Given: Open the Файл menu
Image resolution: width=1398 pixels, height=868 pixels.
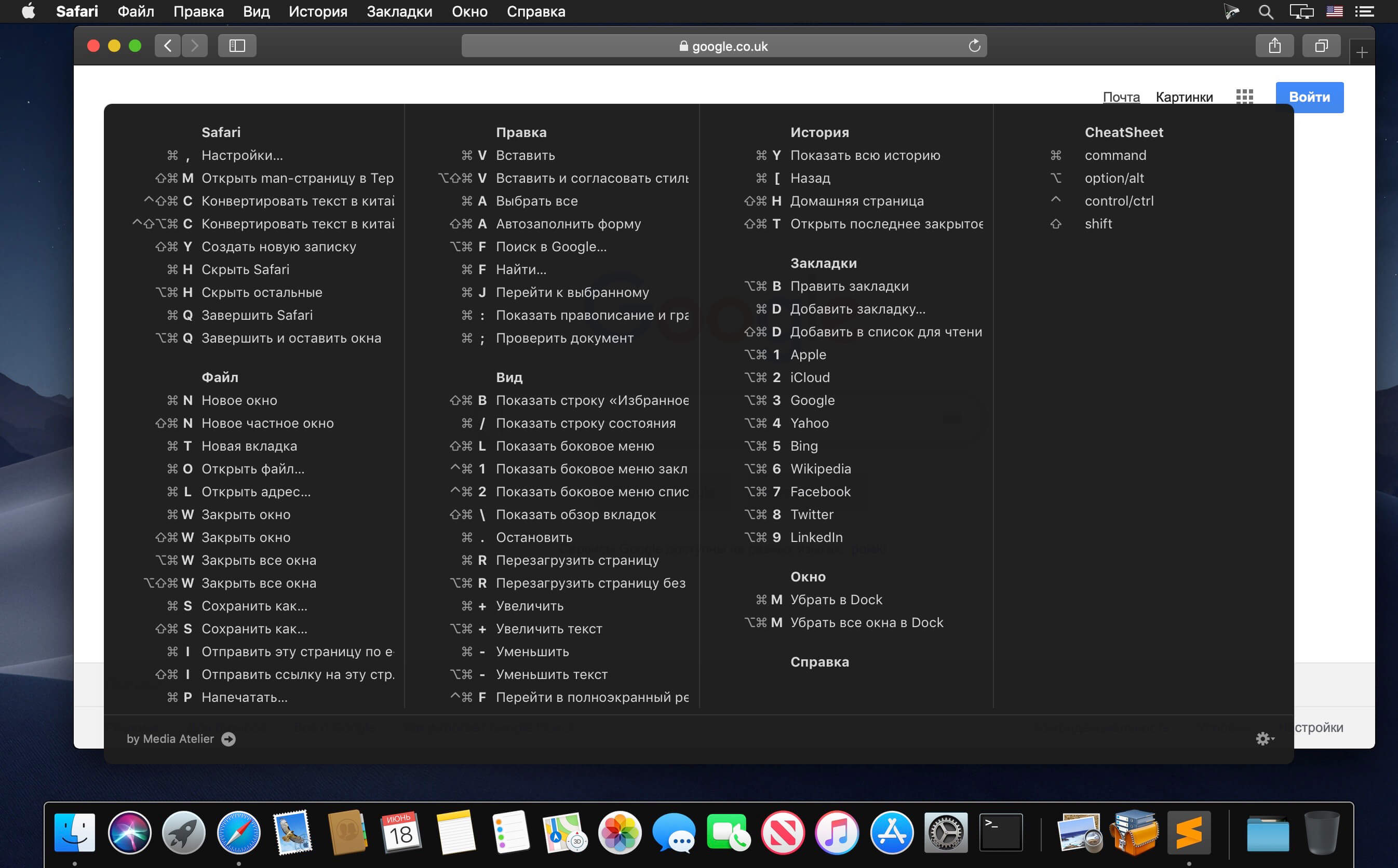Looking at the screenshot, I should tap(136, 11).
